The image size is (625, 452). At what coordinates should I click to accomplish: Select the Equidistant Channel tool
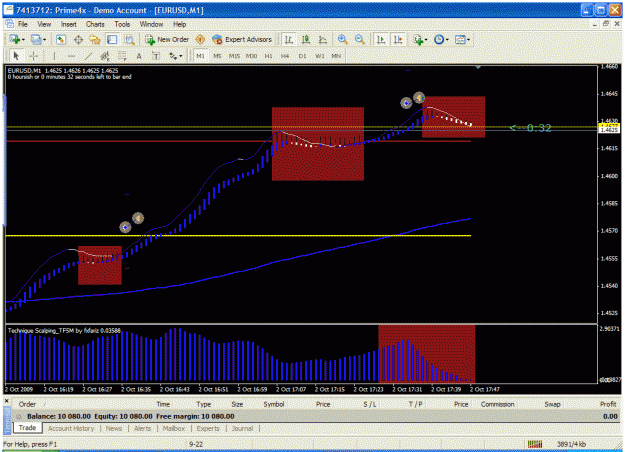[105, 56]
